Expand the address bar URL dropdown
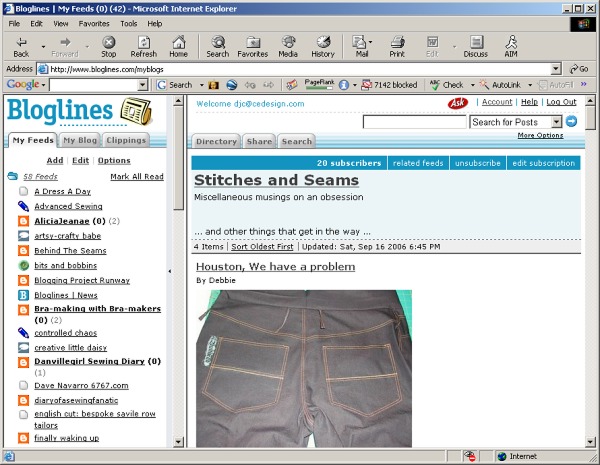 [x=556, y=69]
